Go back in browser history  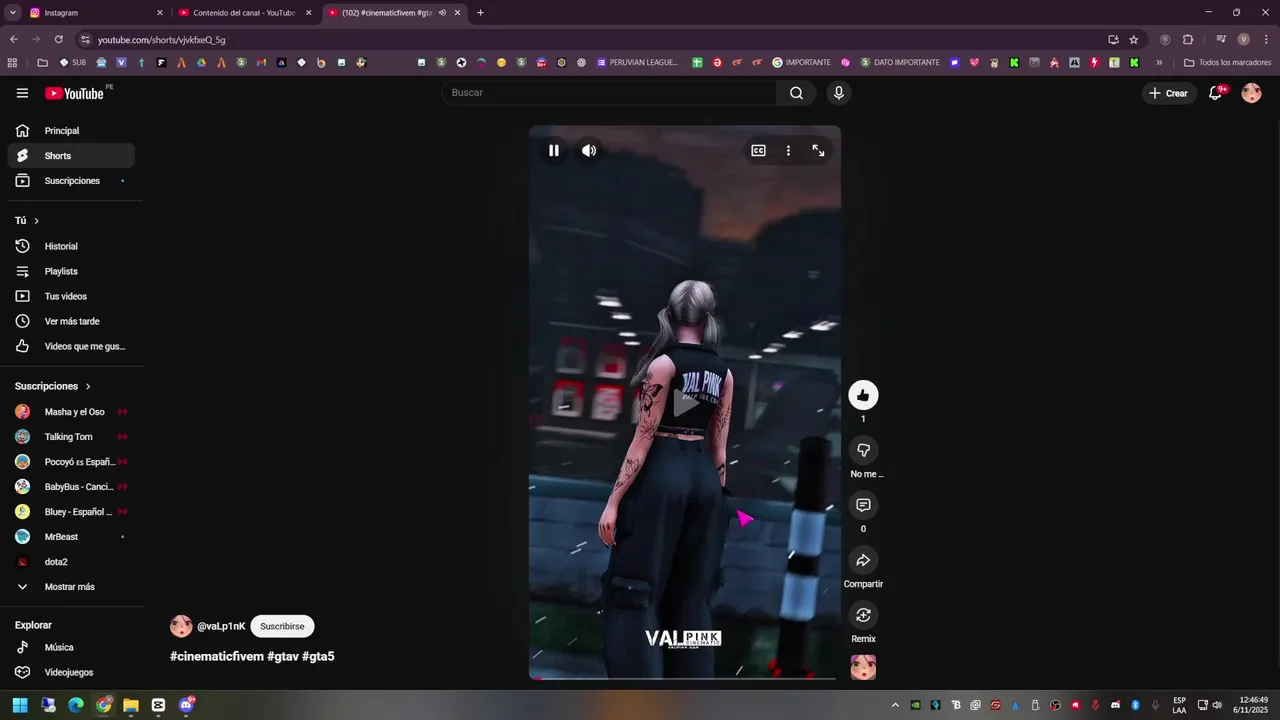[13, 39]
